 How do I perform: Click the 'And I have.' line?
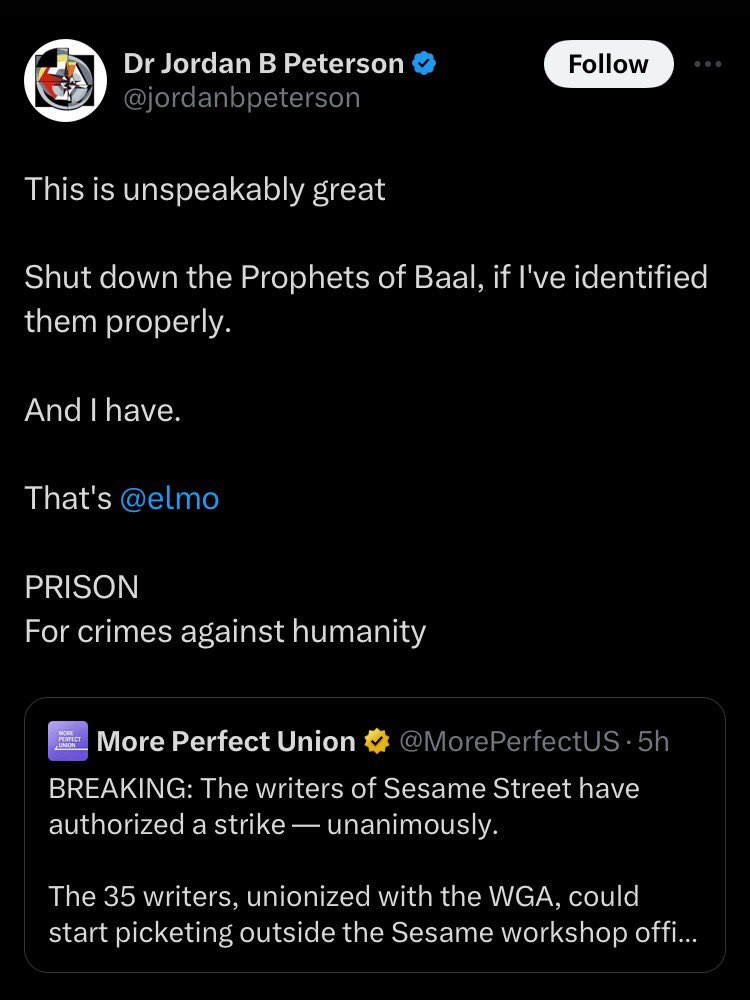coord(103,409)
